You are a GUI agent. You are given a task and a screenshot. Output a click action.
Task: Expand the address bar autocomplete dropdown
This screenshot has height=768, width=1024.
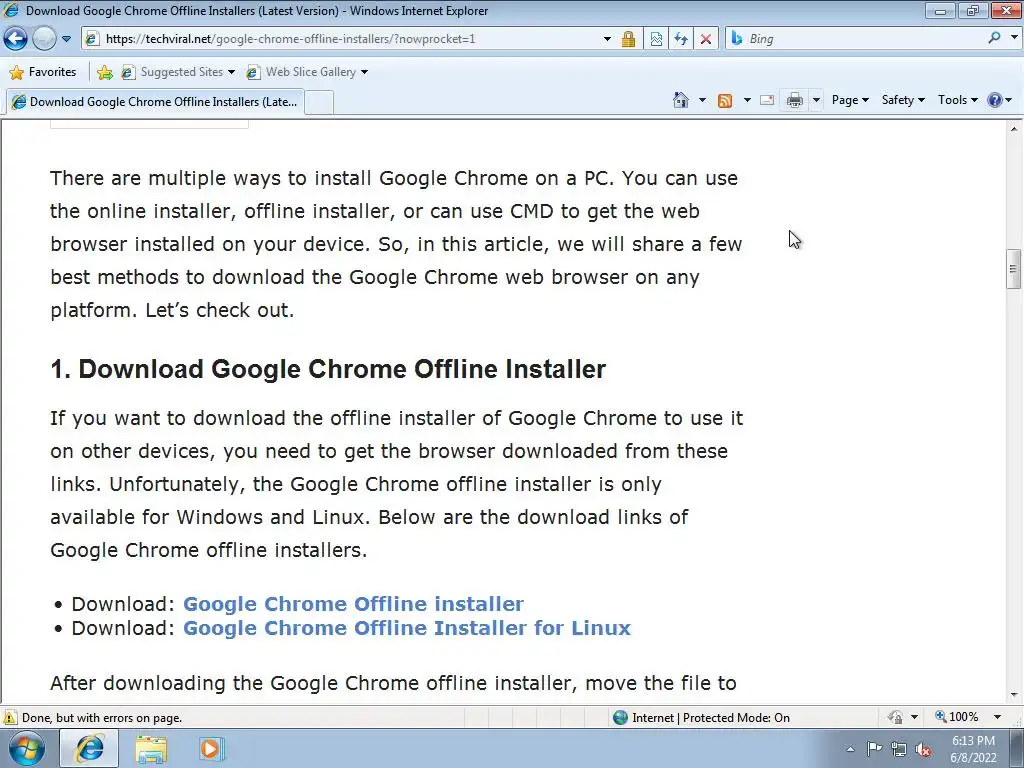click(607, 39)
